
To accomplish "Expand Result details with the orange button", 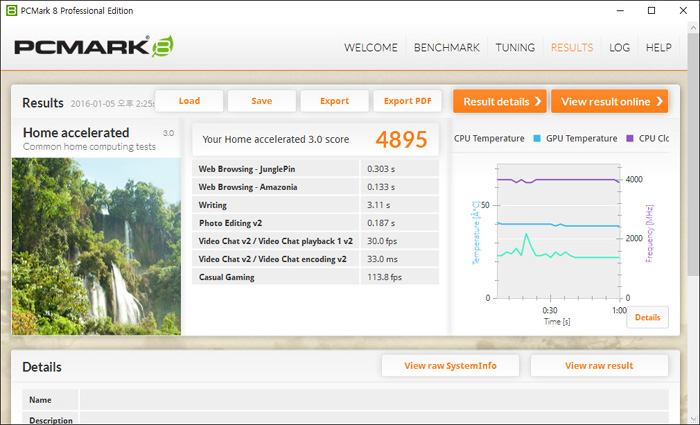I will 499,101.
